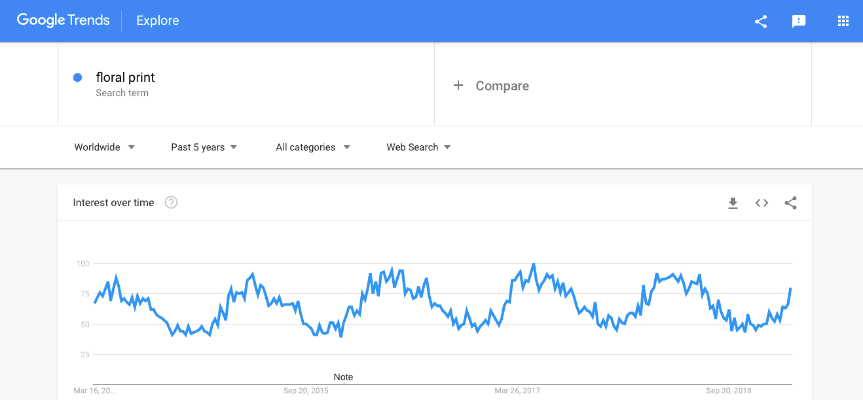The width and height of the screenshot is (863, 400).
Task: Click the highest peak on the trend line
Action: (x=533, y=265)
